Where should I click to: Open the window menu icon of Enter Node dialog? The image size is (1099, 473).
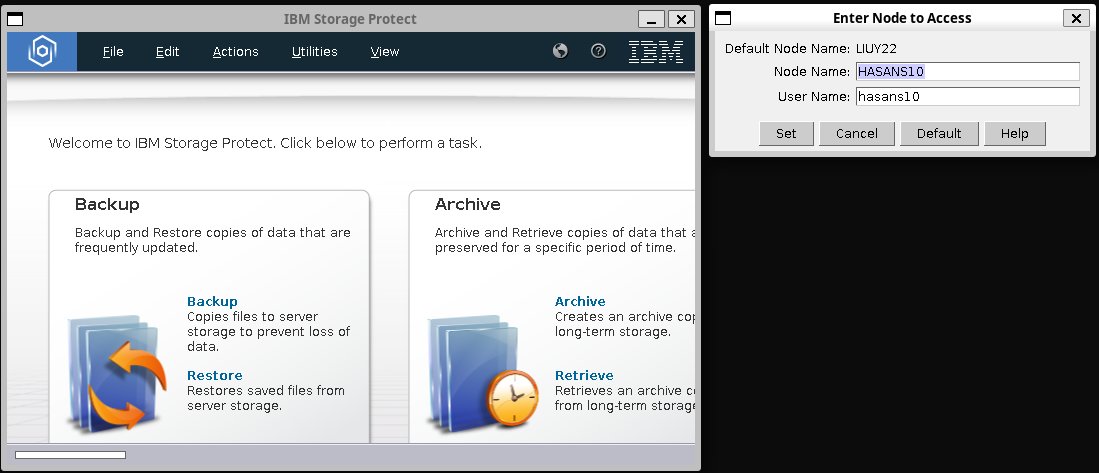tap(723, 18)
